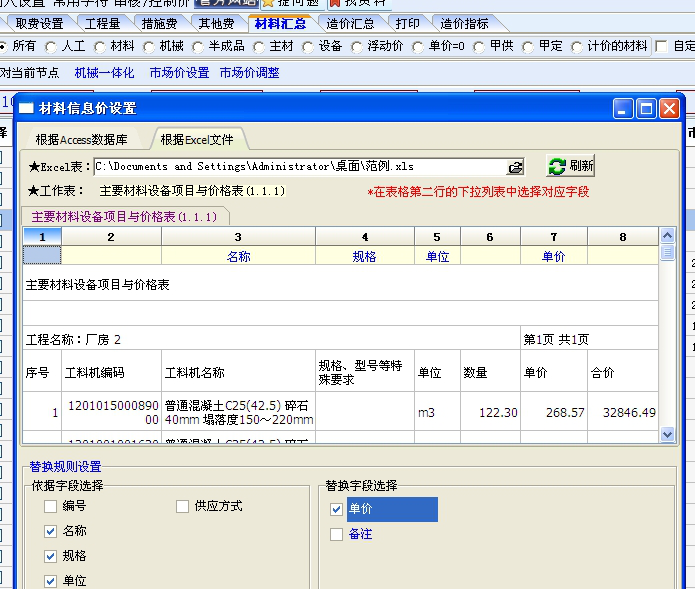Click the Excel file path input field
The image size is (695, 612).
(x=301, y=167)
